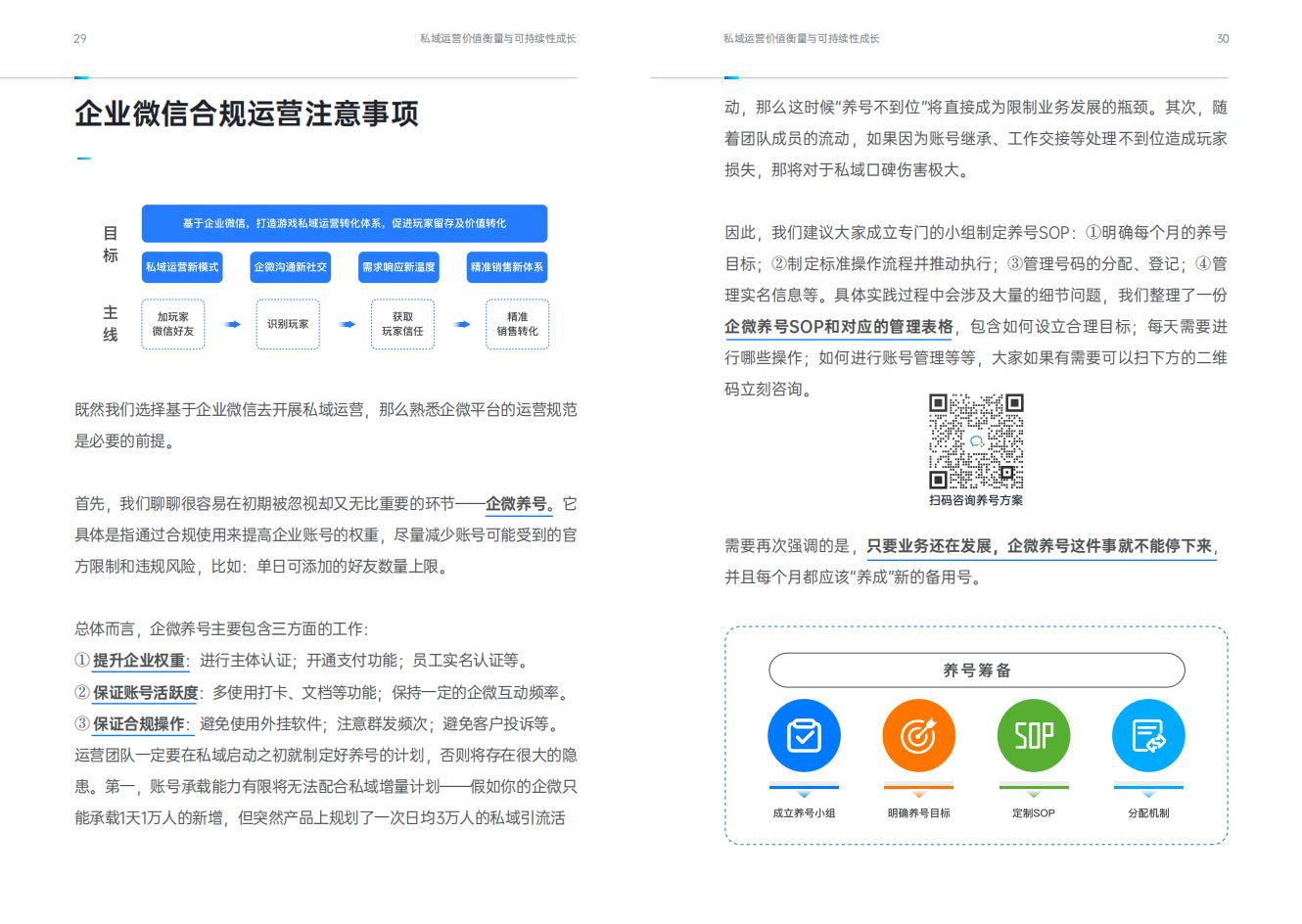
Task: Click the underlined 保证合规操作 text
Action: [x=139, y=723]
